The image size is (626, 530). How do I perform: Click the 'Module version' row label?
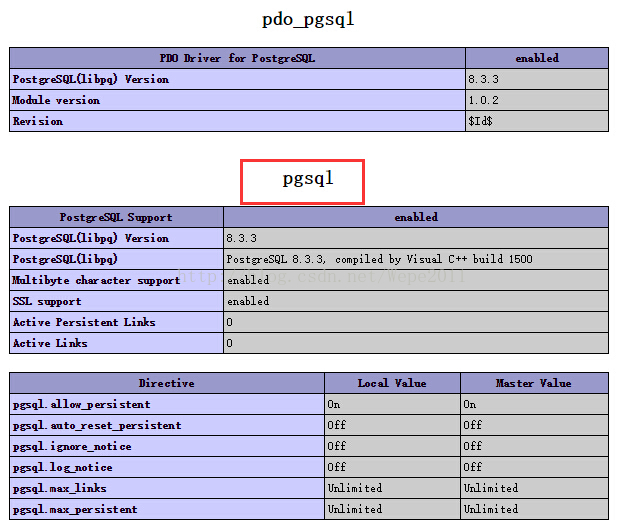pyautogui.click(x=56, y=100)
